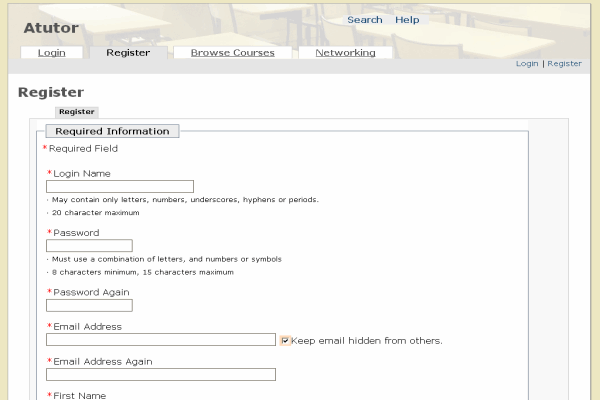This screenshot has height=400, width=600.
Task: Click the Register link at top right
Action: coord(564,63)
